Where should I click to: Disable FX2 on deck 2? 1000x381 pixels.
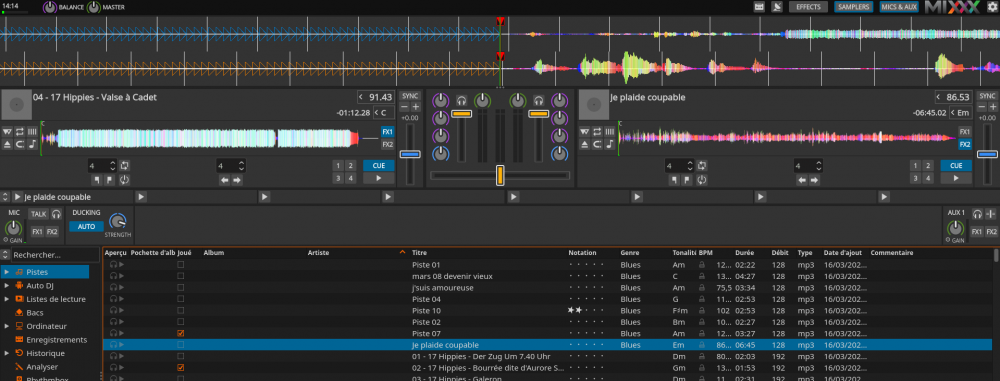click(x=965, y=144)
